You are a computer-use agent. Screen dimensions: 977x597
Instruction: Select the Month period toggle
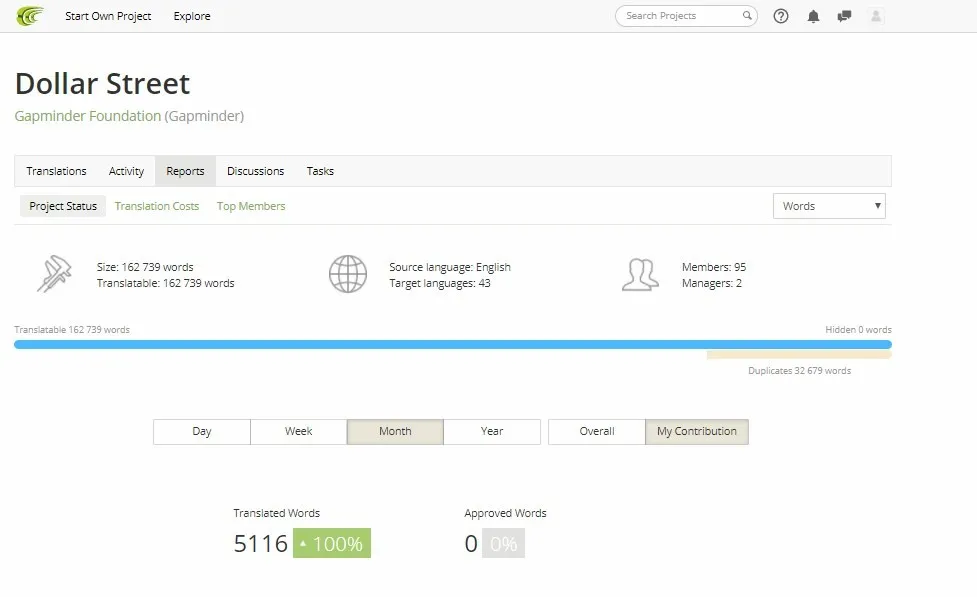(395, 431)
